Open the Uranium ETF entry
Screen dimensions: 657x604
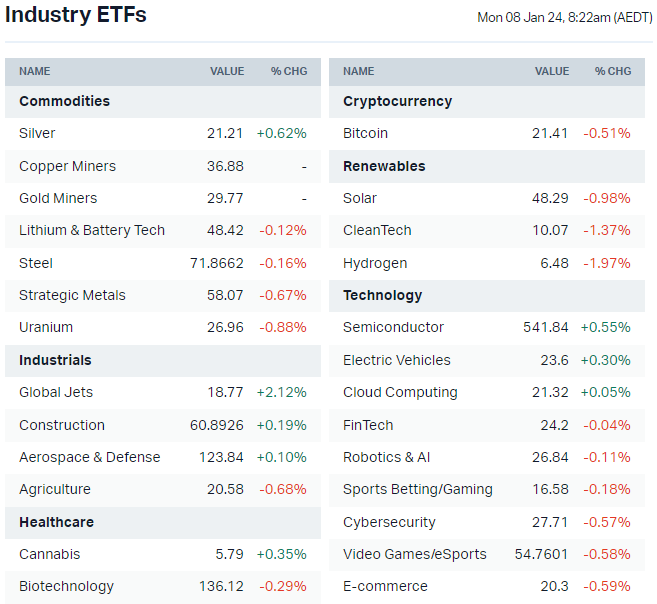pos(46,327)
